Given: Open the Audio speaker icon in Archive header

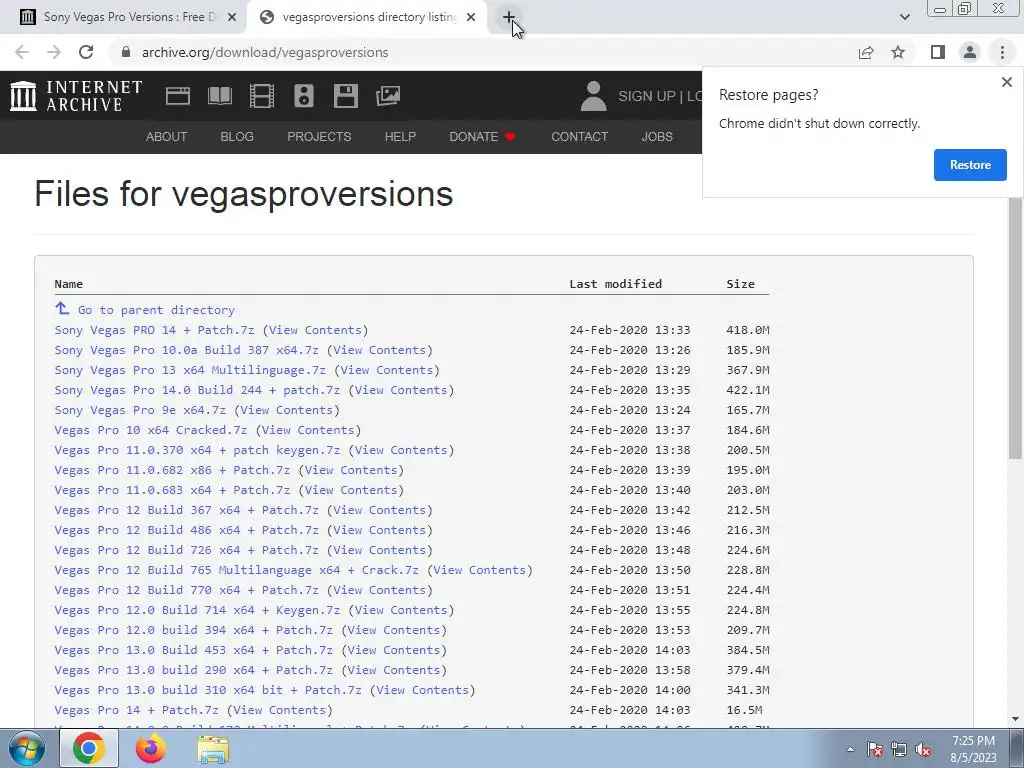Looking at the screenshot, I should 304,96.
